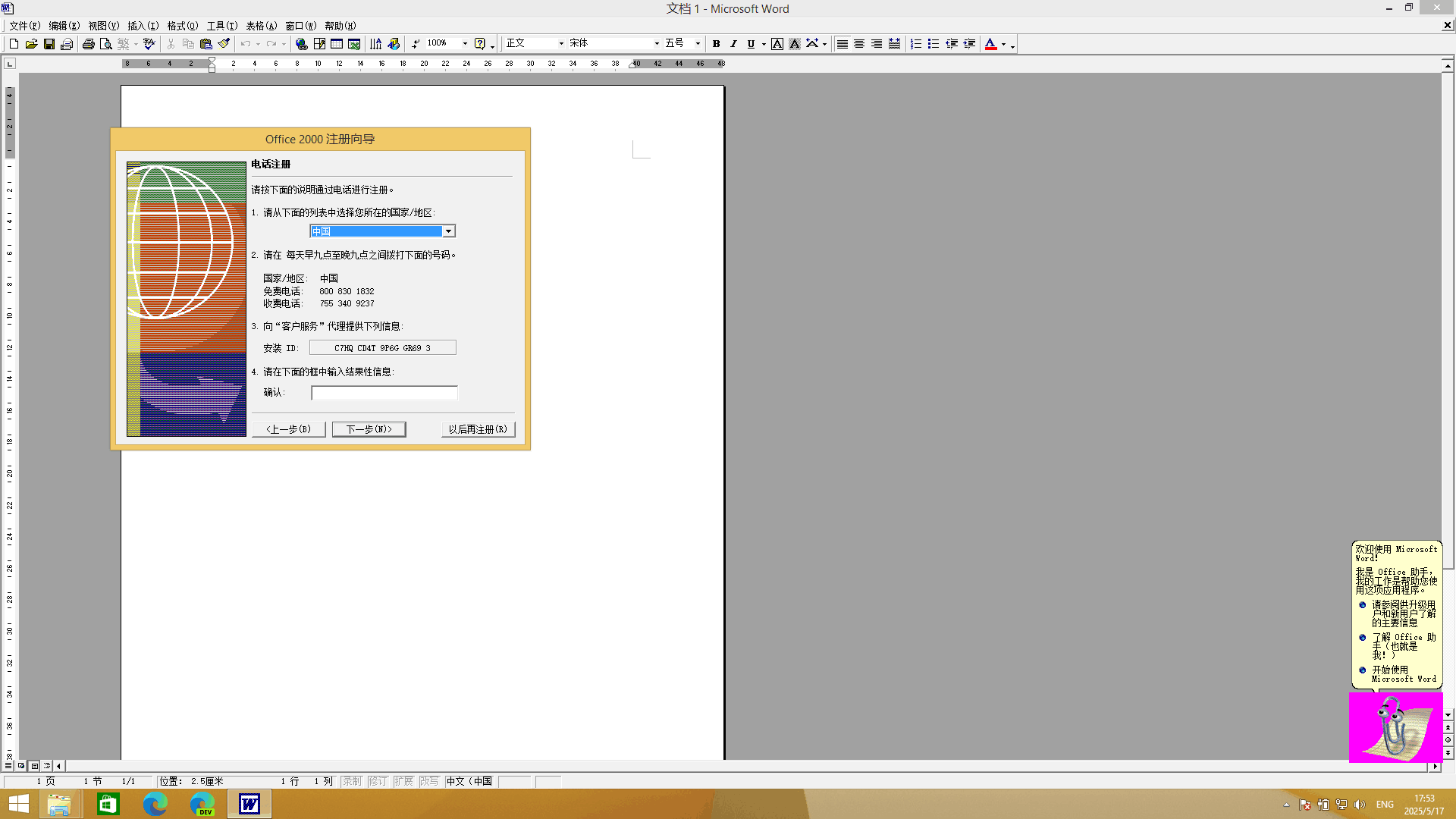Click the New blank document icon
Screen dimensions: 1456x819
[x=14, y=44]
